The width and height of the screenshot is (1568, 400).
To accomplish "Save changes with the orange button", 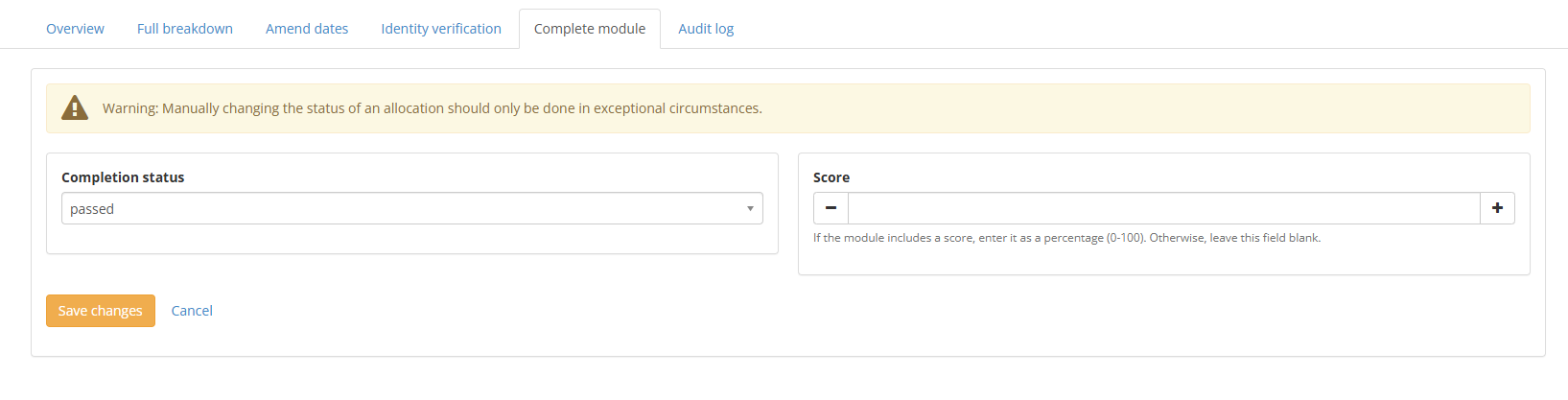I will pos(101,311).
